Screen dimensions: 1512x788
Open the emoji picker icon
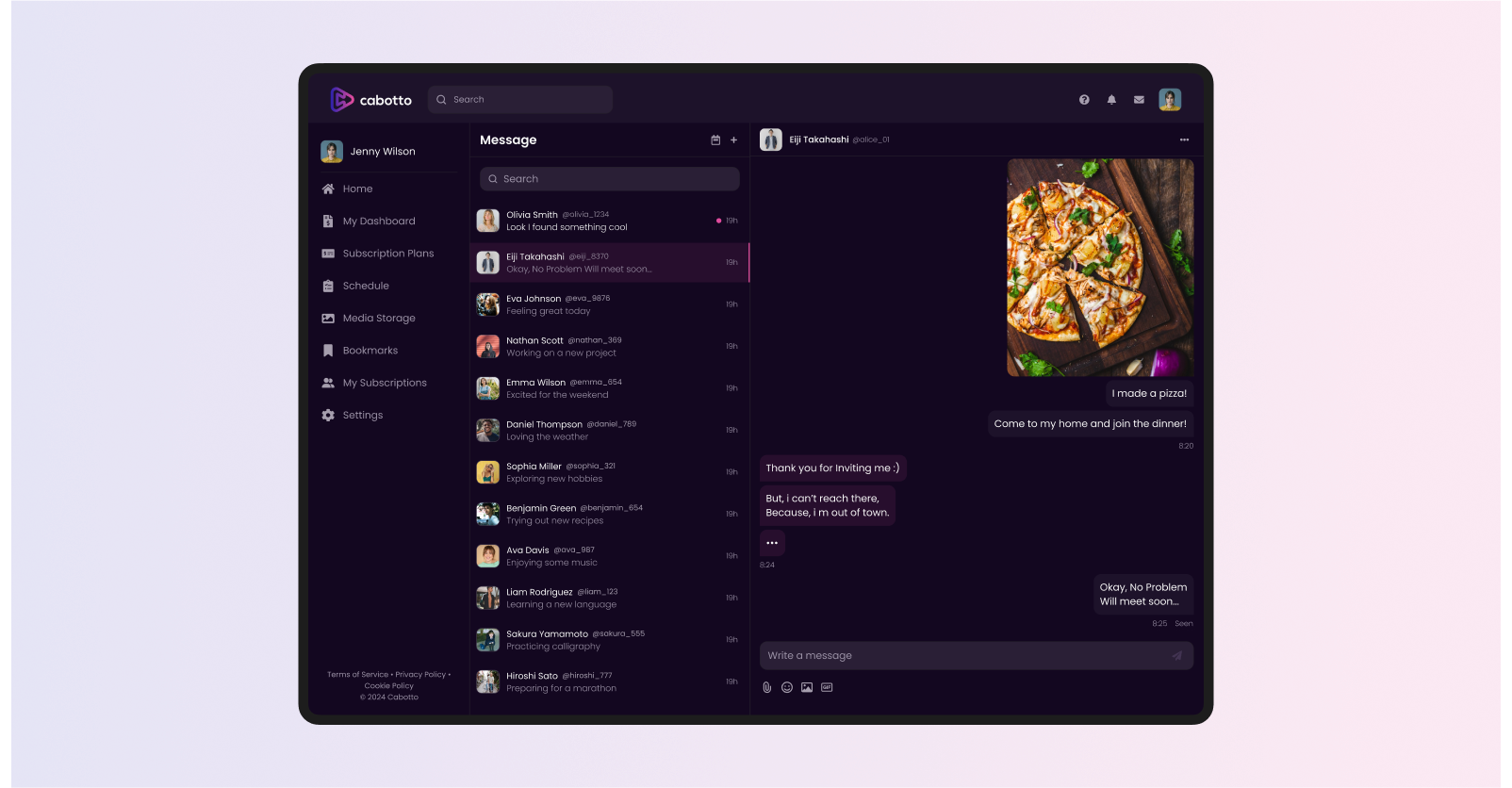(787, 687)
